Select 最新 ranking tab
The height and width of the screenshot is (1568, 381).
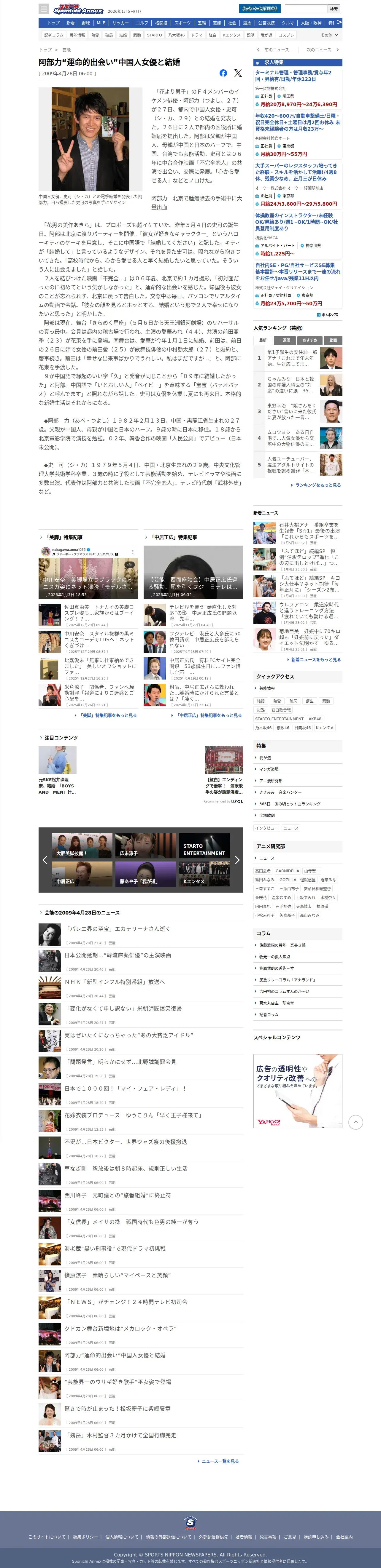click(263, 340)
